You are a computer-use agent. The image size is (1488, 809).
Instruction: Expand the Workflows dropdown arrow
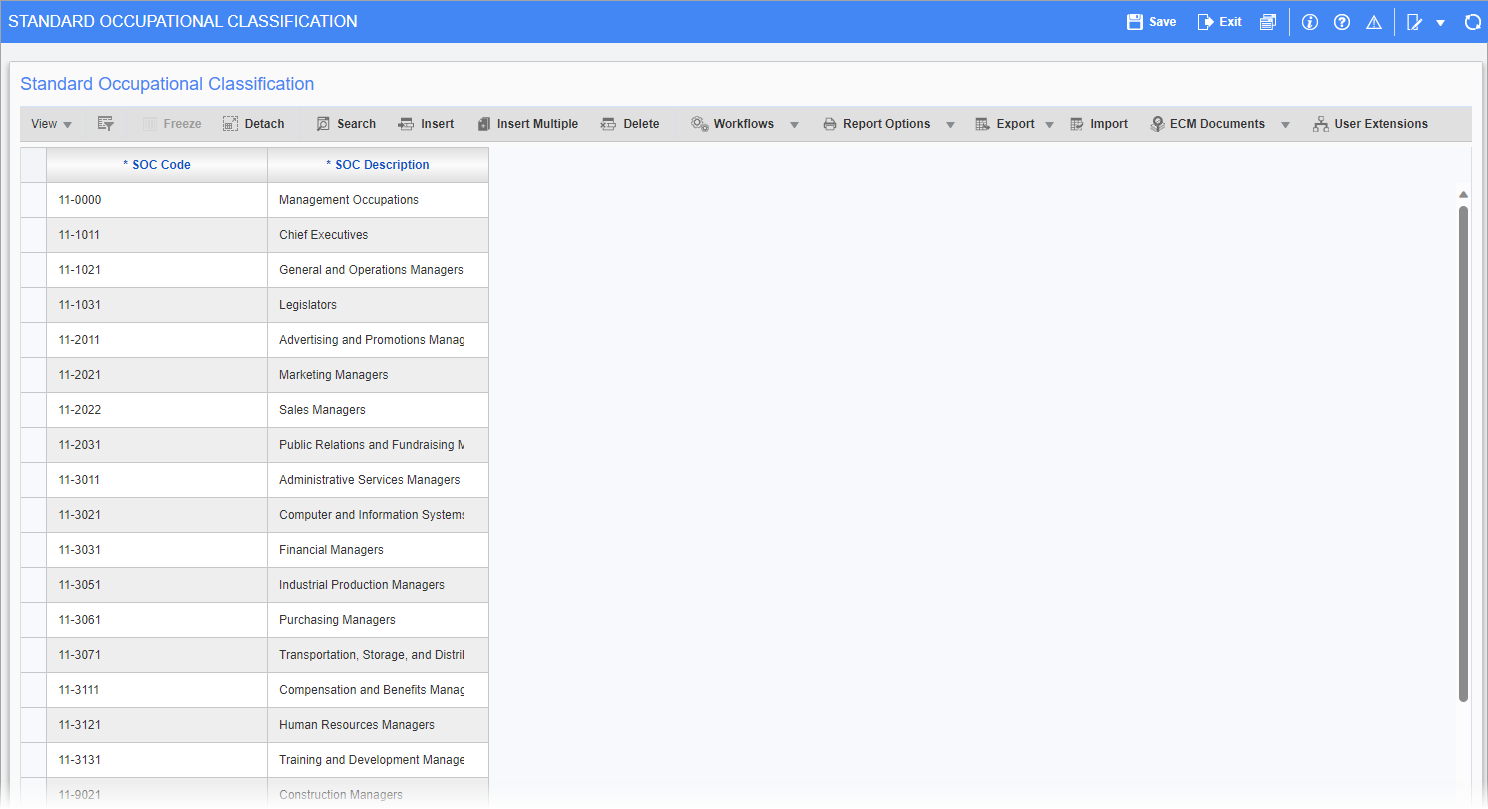(x=794, y=125)
